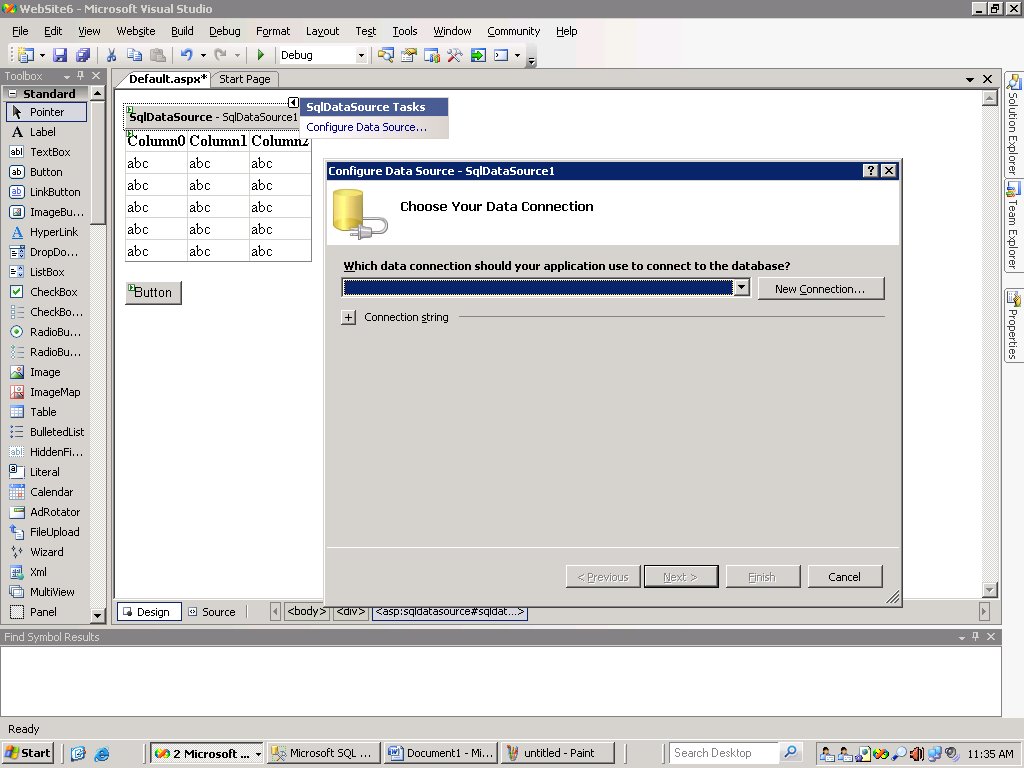Click New Connection button
The width and height of the screenshot is (1024, 768).
point(821,289)
